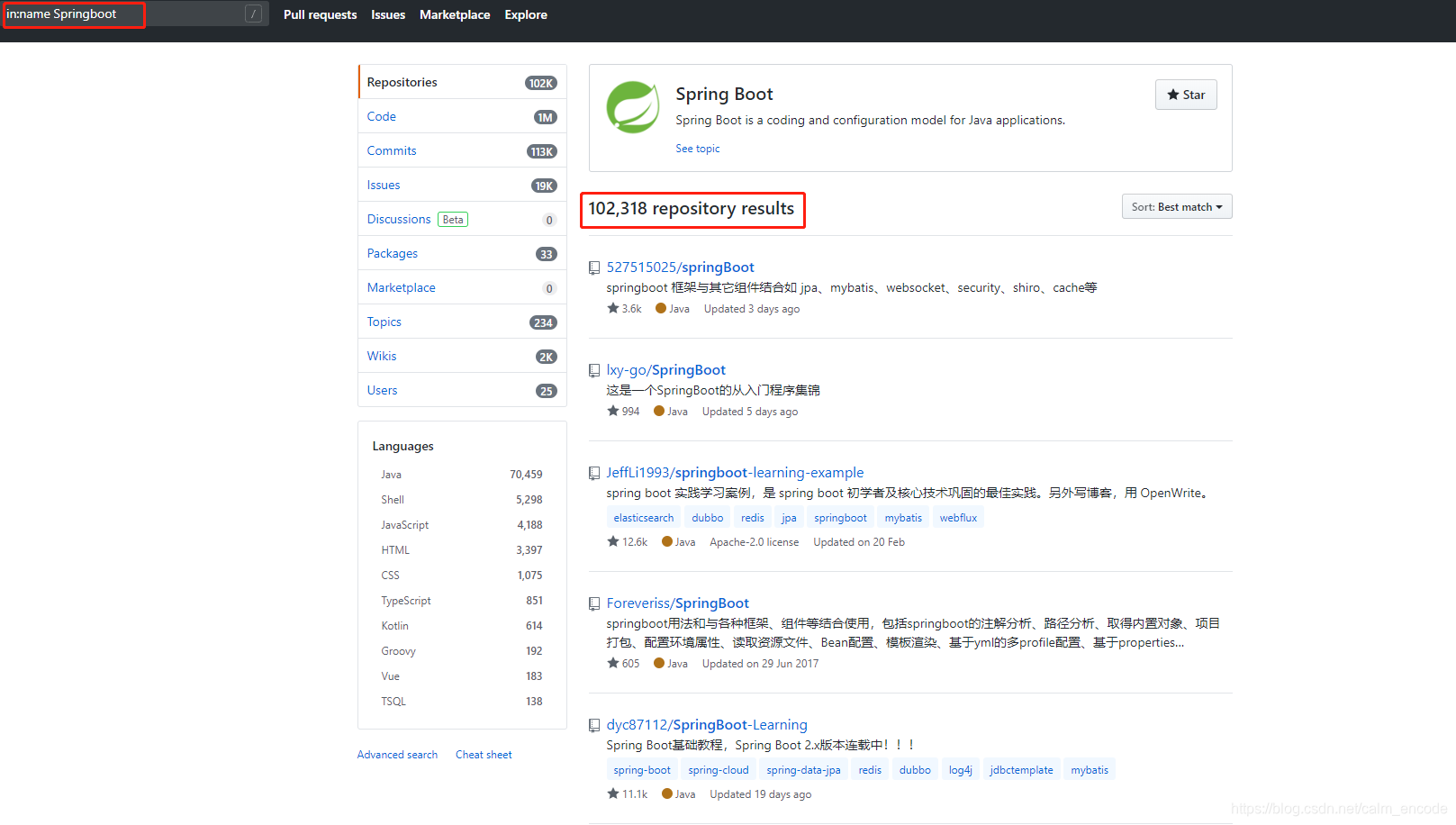1456x825 pixels.
Task: Click the 12.6k star count
Action: (x=628, y=542)
